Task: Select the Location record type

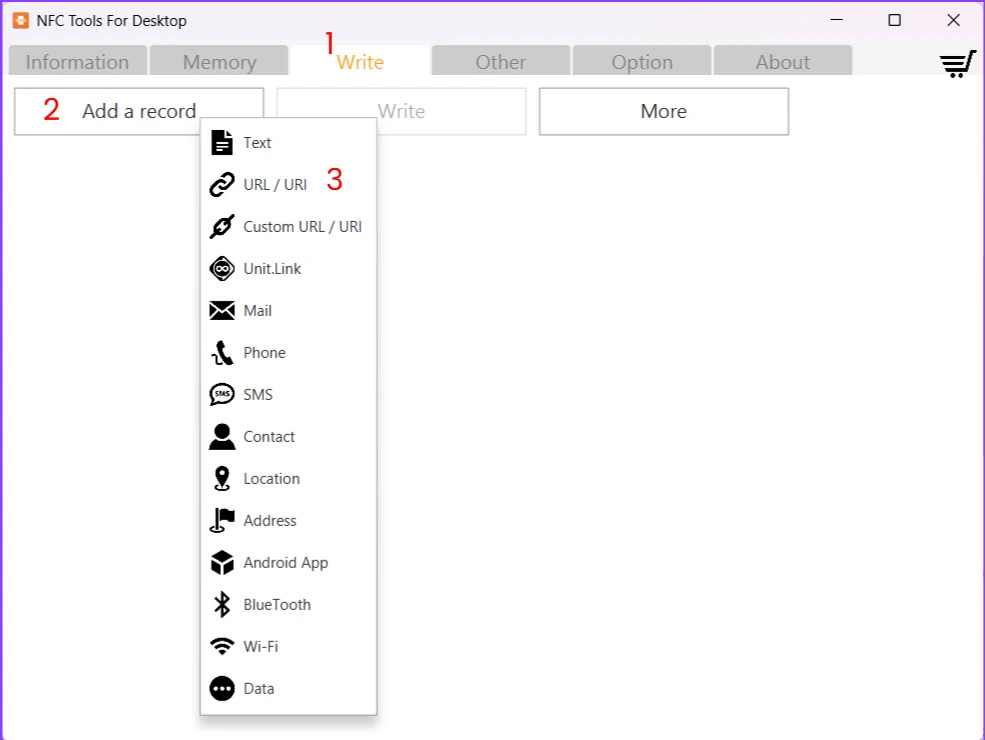Action: (271, 479)
